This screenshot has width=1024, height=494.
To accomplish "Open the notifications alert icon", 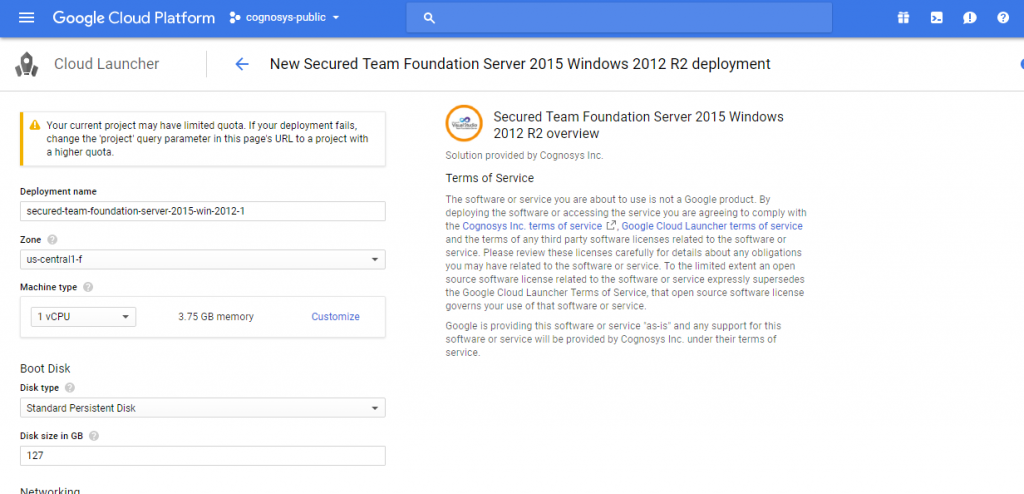I will point(969,18).
